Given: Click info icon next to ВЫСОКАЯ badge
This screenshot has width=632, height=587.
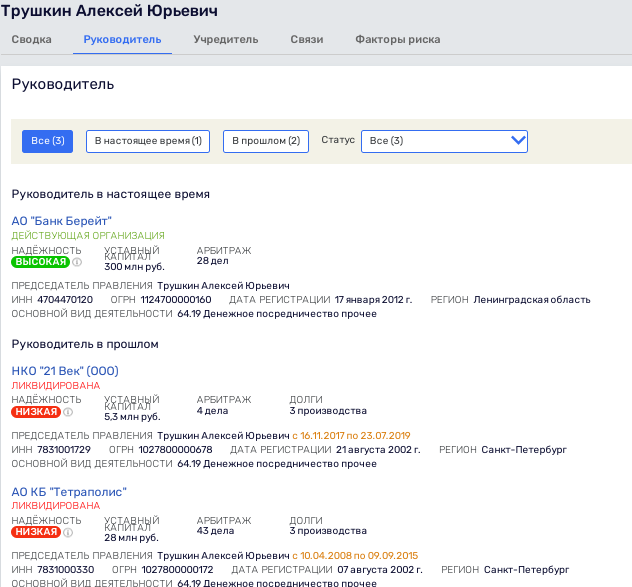Looking at the screenshot, I should click(x=77, y=262).
